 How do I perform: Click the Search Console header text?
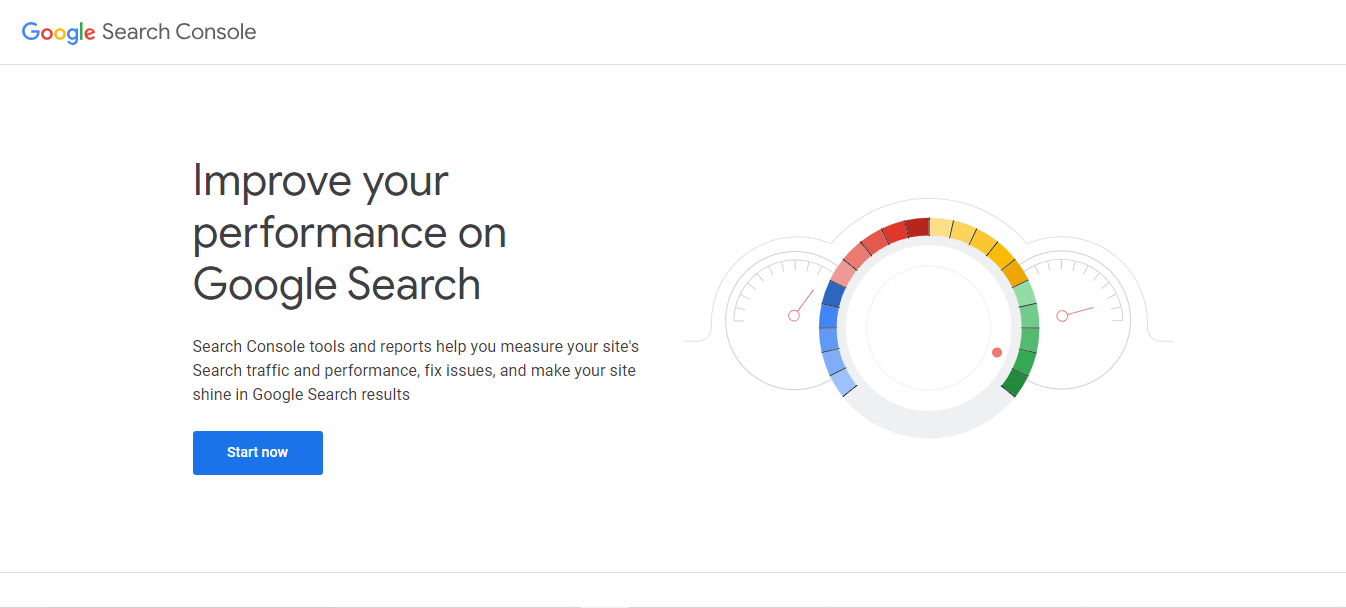(179, 32)
